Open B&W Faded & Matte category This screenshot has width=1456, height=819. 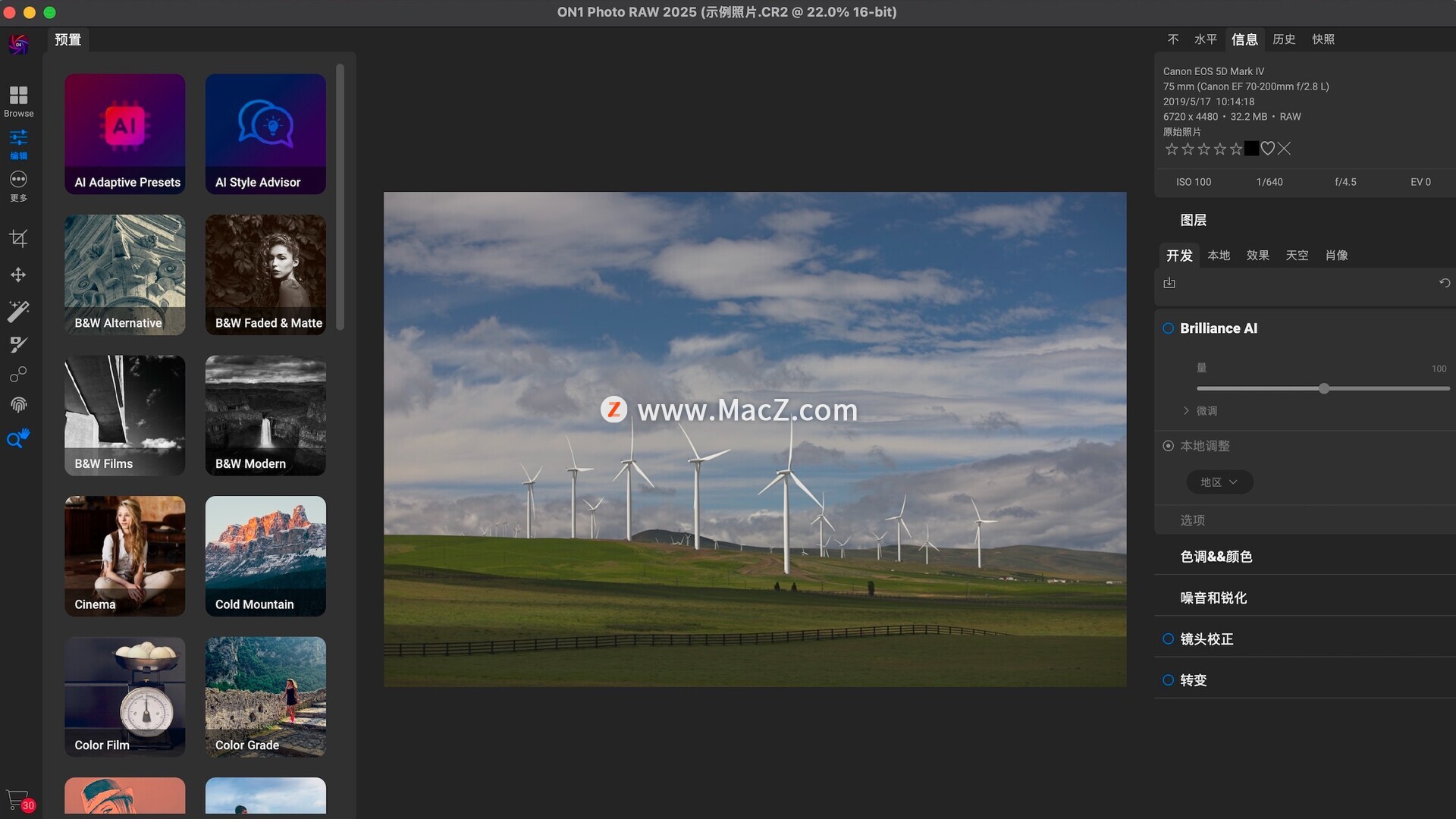265,275
